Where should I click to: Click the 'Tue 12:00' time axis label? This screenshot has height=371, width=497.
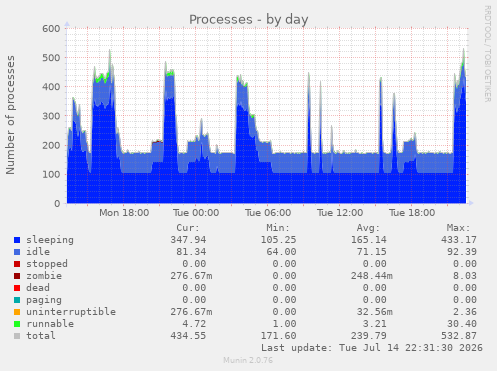tap(340, 213)
